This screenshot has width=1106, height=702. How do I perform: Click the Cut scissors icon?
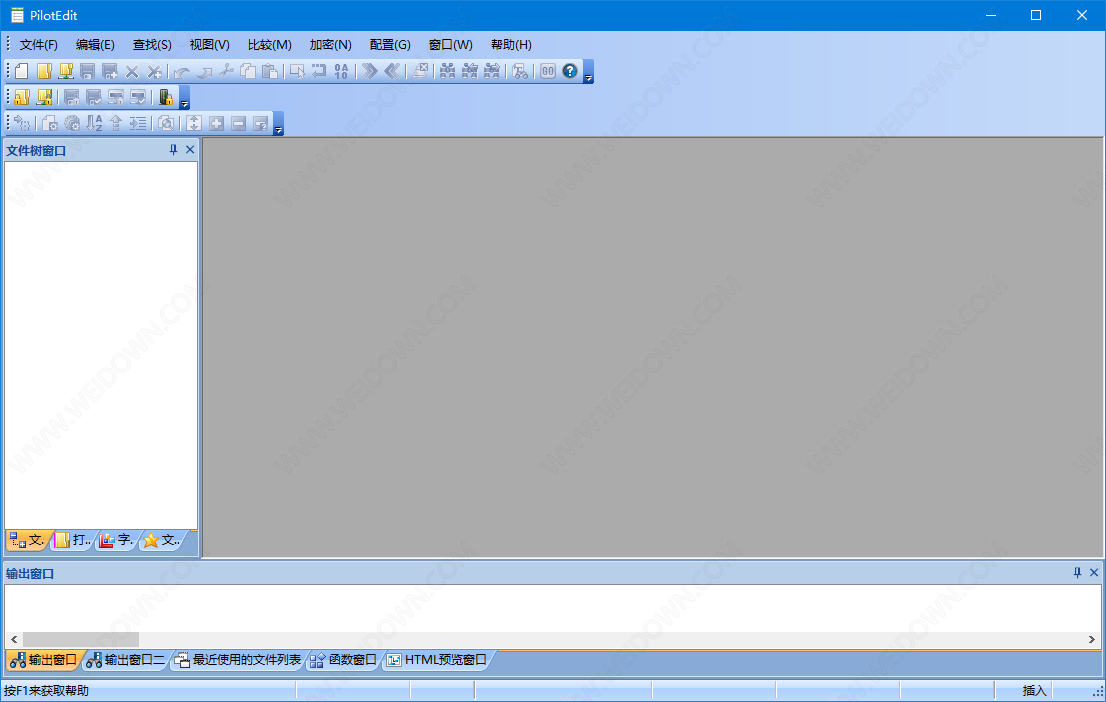tap(226, 71)
